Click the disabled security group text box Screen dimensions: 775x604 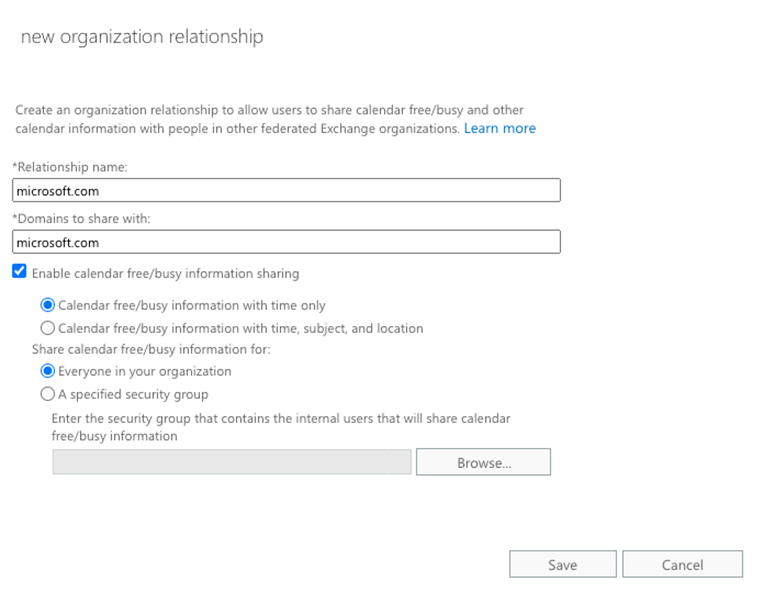pyautogui.click(x=232, y=462)
